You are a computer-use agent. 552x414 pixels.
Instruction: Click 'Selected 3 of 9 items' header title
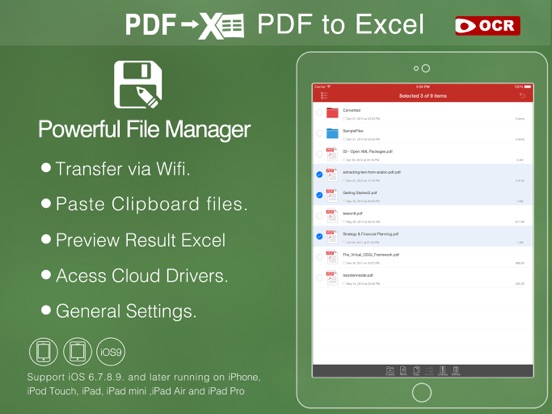tap(423, 96)
